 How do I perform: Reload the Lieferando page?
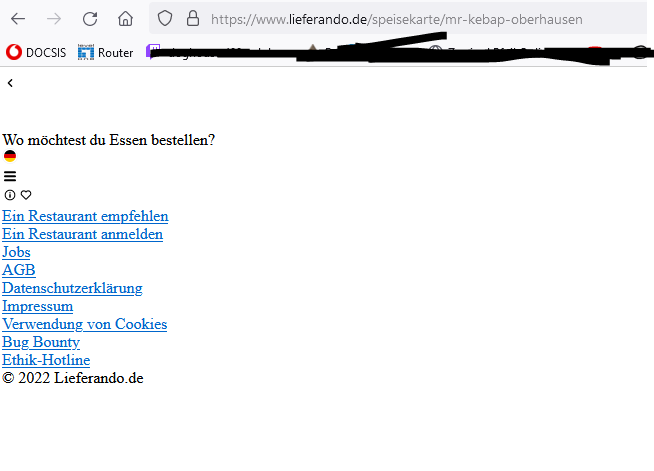[x=90, y=19]
